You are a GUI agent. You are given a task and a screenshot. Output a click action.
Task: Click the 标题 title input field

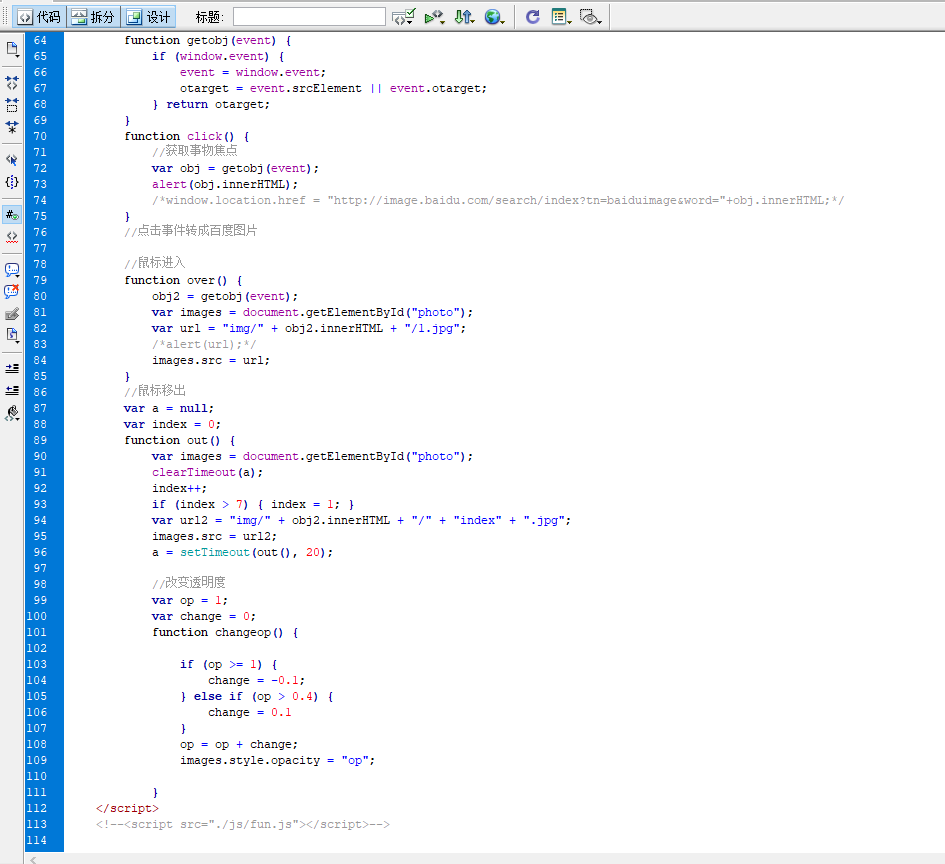click(x=309, y=17)
